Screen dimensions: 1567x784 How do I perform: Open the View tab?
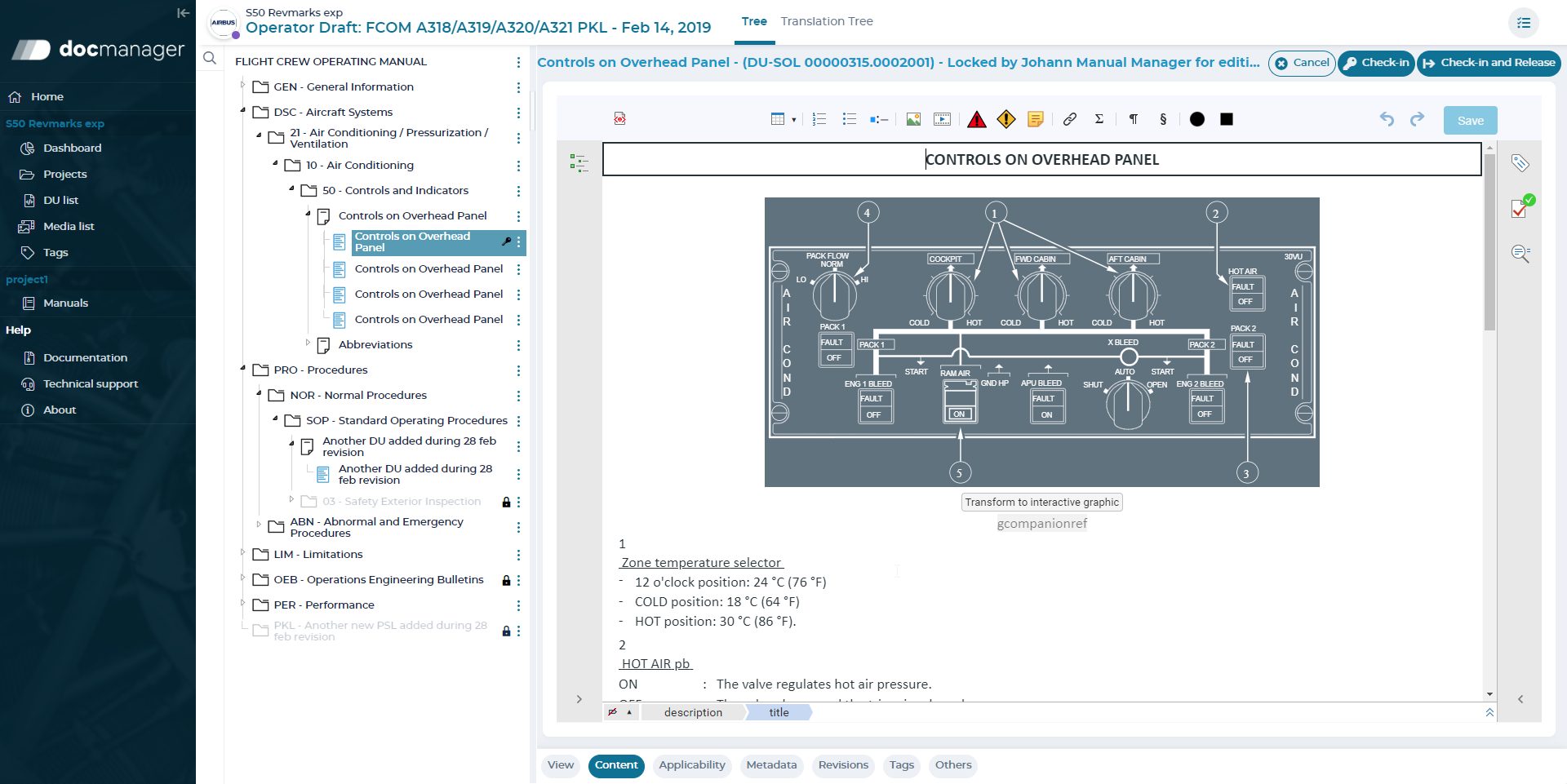(x=561, y=765)
